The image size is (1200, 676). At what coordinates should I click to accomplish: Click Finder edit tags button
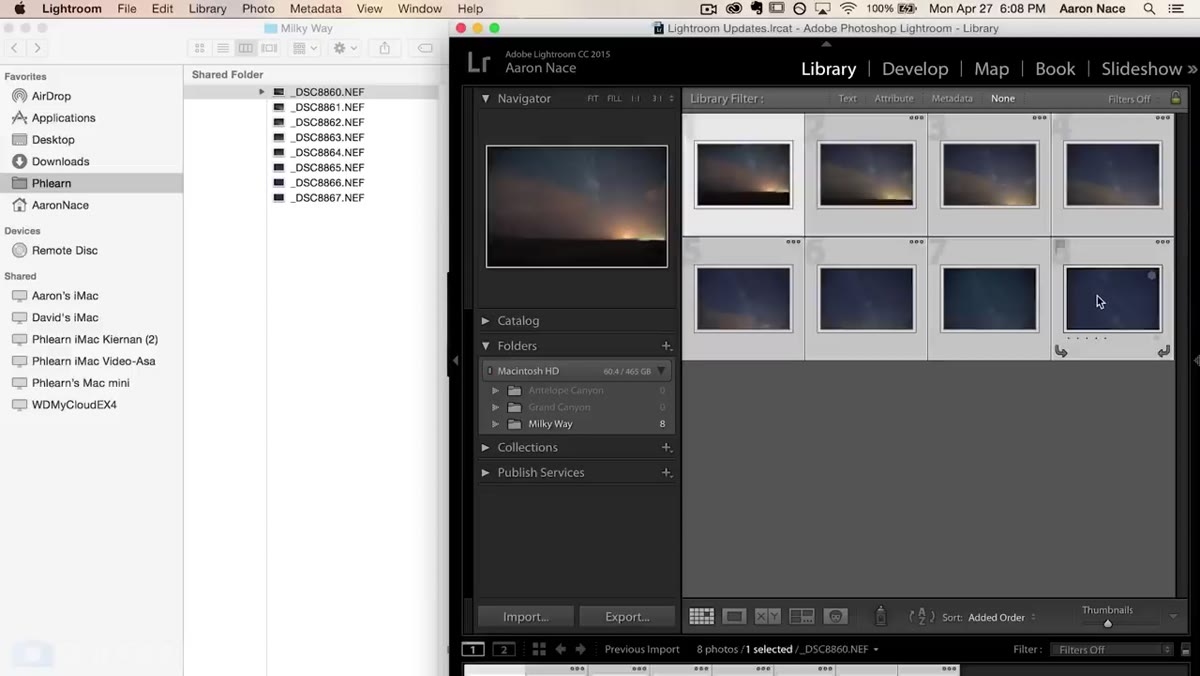click(425, 48)
